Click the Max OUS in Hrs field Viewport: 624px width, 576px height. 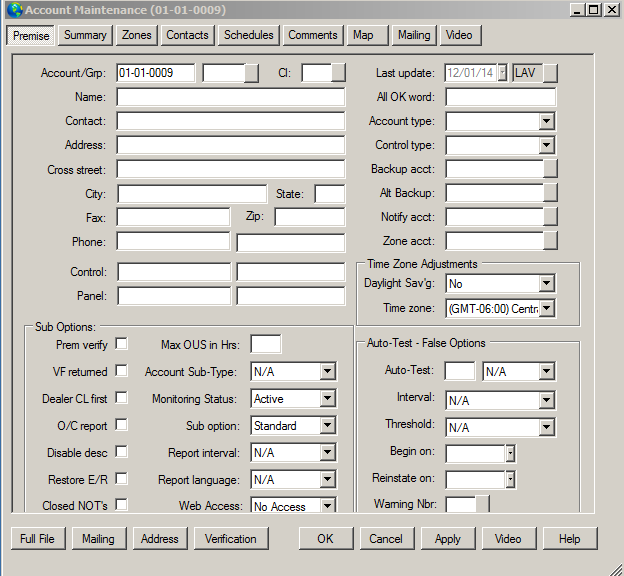[x=265, y=344]
